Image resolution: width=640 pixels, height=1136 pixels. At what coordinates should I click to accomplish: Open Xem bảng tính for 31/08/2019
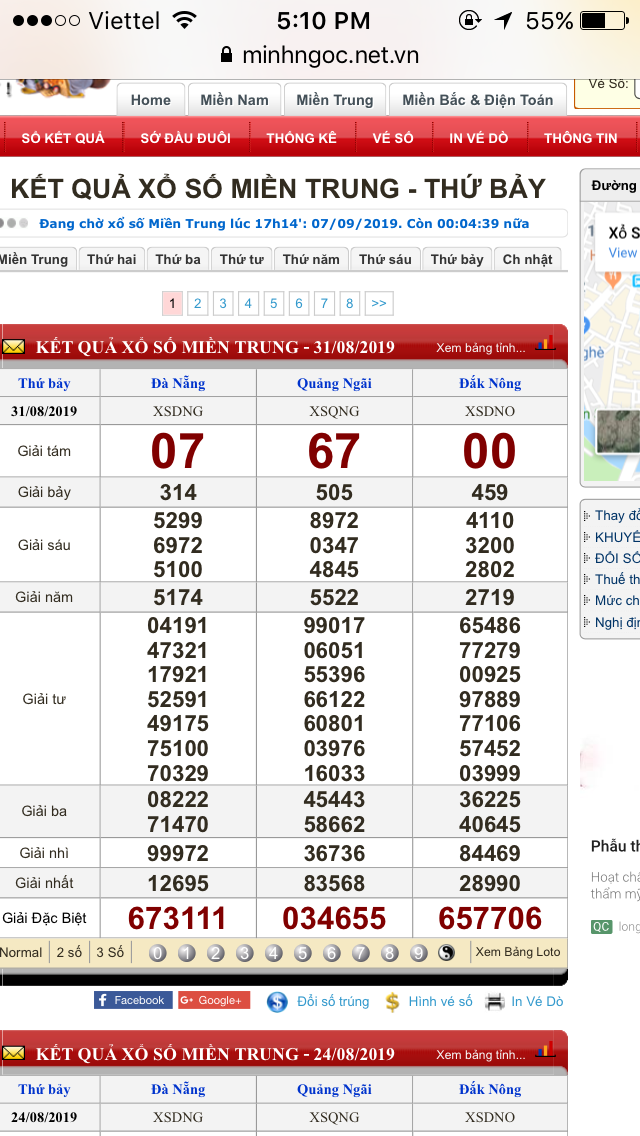480,348
